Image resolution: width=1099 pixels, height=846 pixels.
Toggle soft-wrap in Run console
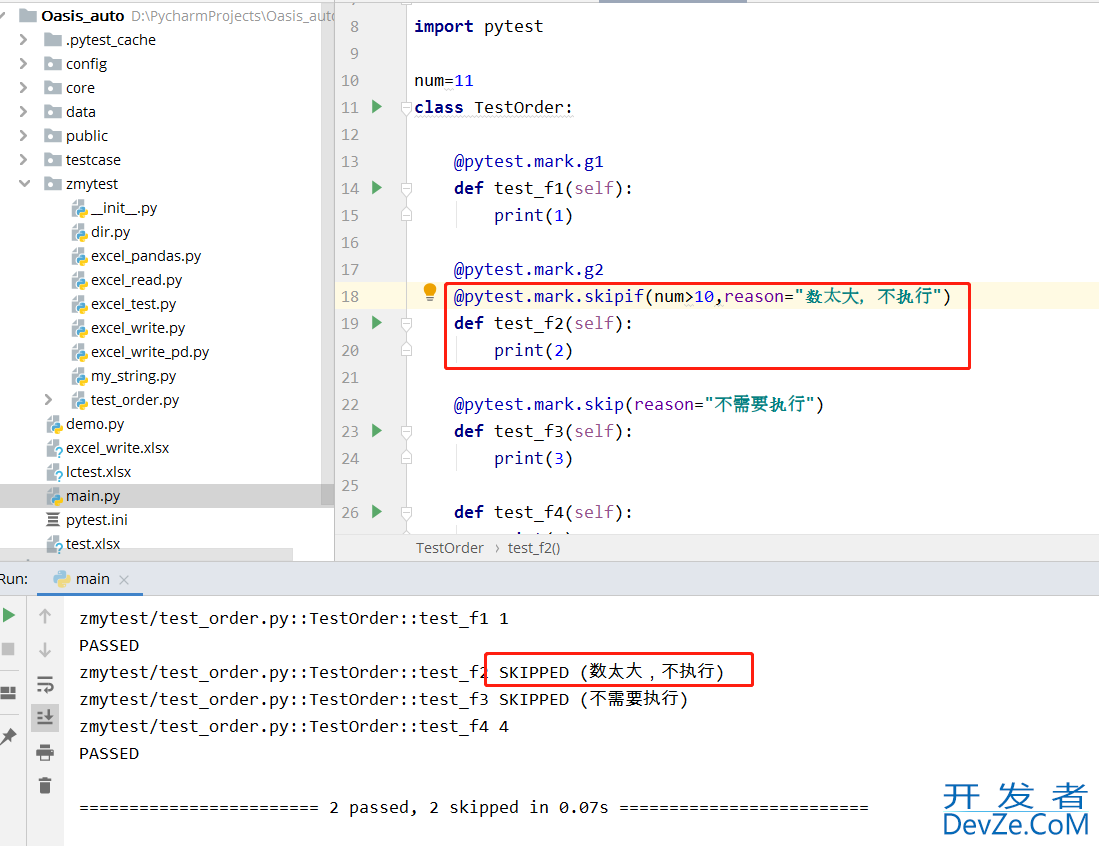tap(45, 683)
